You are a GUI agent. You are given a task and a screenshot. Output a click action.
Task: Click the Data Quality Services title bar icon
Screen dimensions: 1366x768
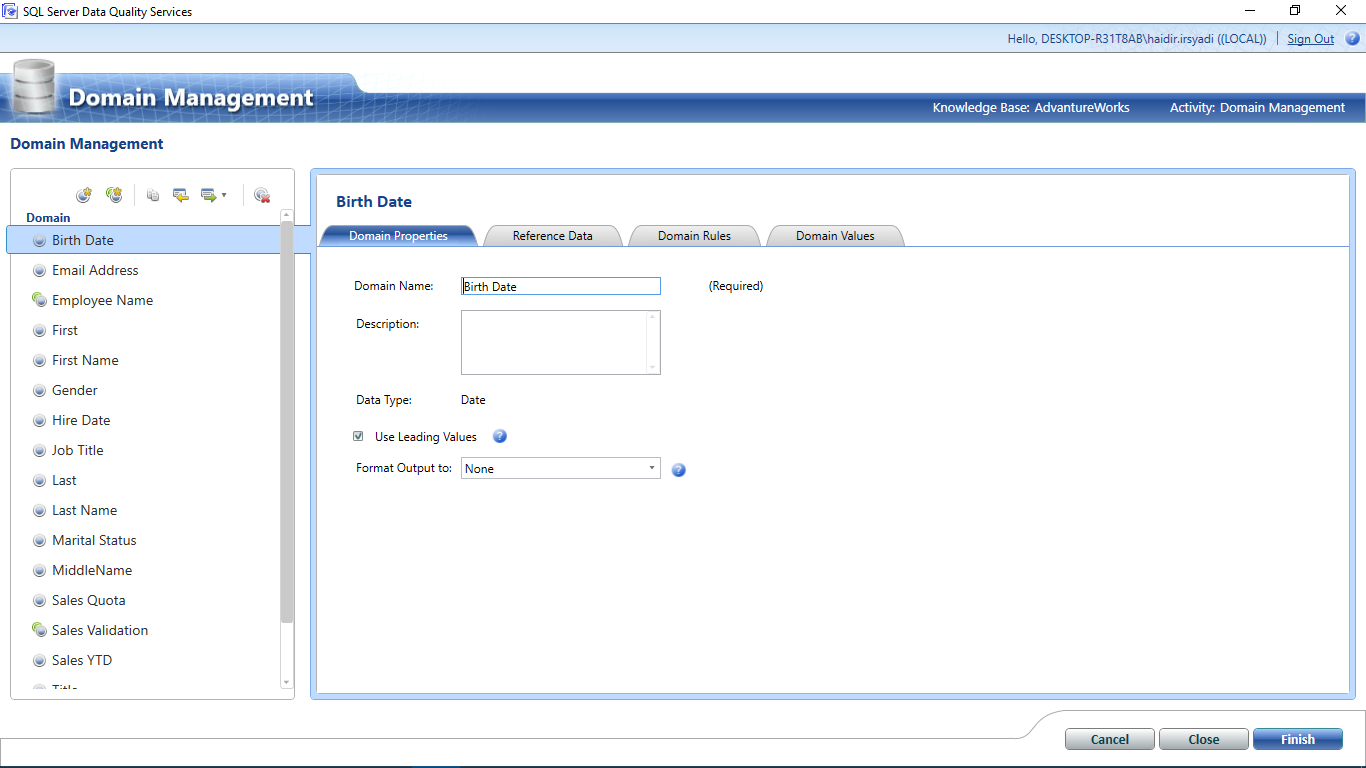pos(10,11)
